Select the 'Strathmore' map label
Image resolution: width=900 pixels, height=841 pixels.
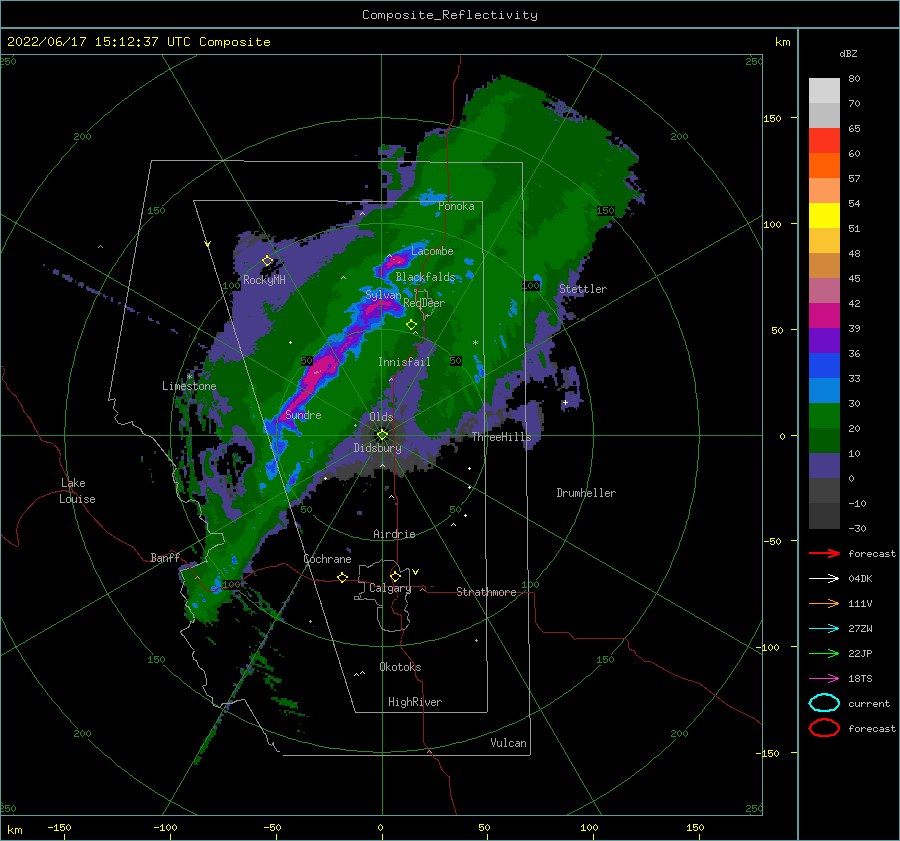pyautogui.click(x=486, y=592)
